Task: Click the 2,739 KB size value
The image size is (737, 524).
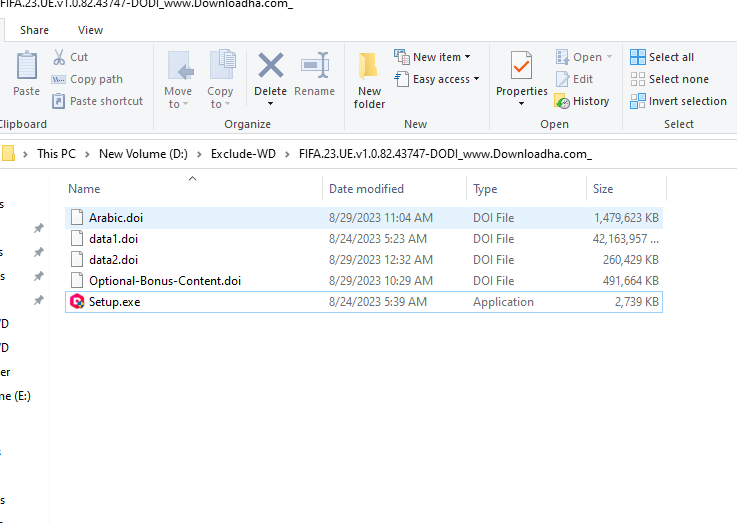Action: 637,302
